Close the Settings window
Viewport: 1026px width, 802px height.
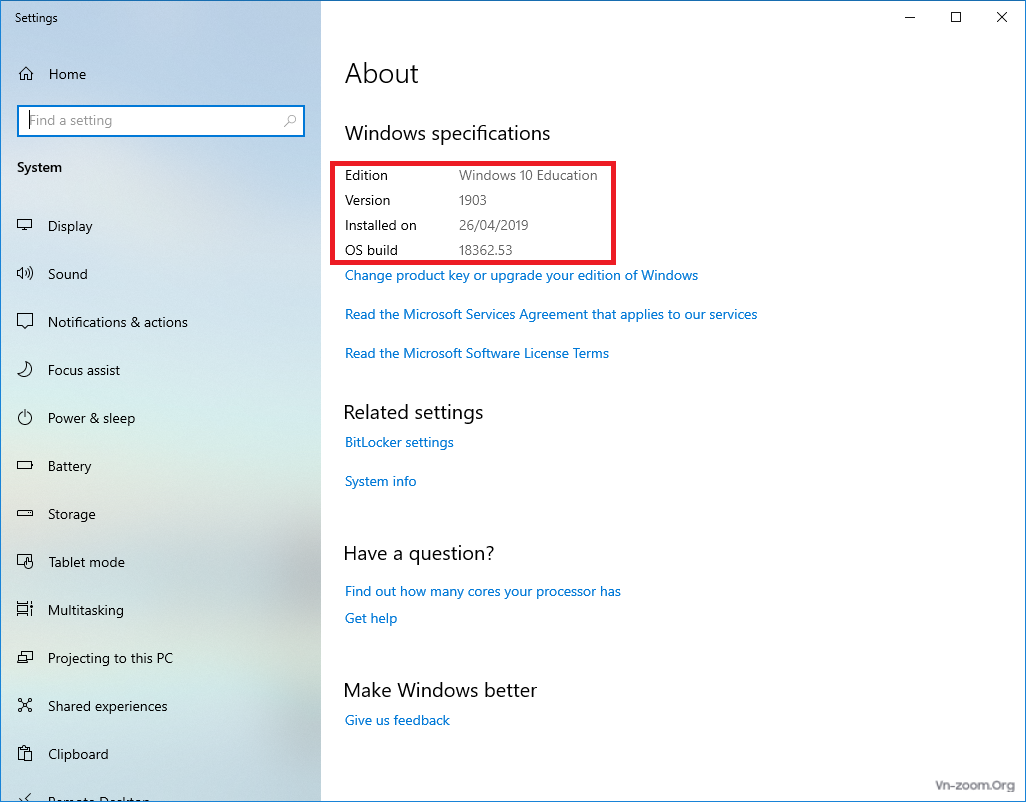pyautogui.click(x=1002, y=18)
